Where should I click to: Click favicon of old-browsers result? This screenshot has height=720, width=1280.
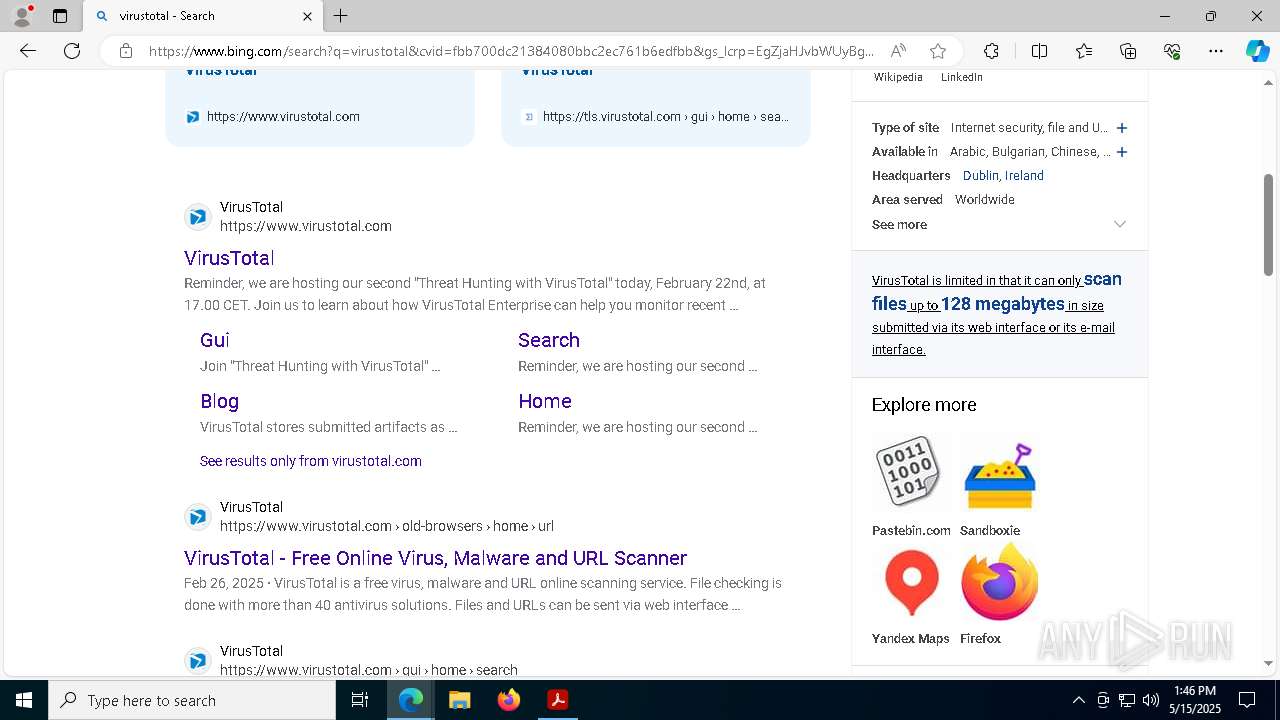[x=198, y=517]
